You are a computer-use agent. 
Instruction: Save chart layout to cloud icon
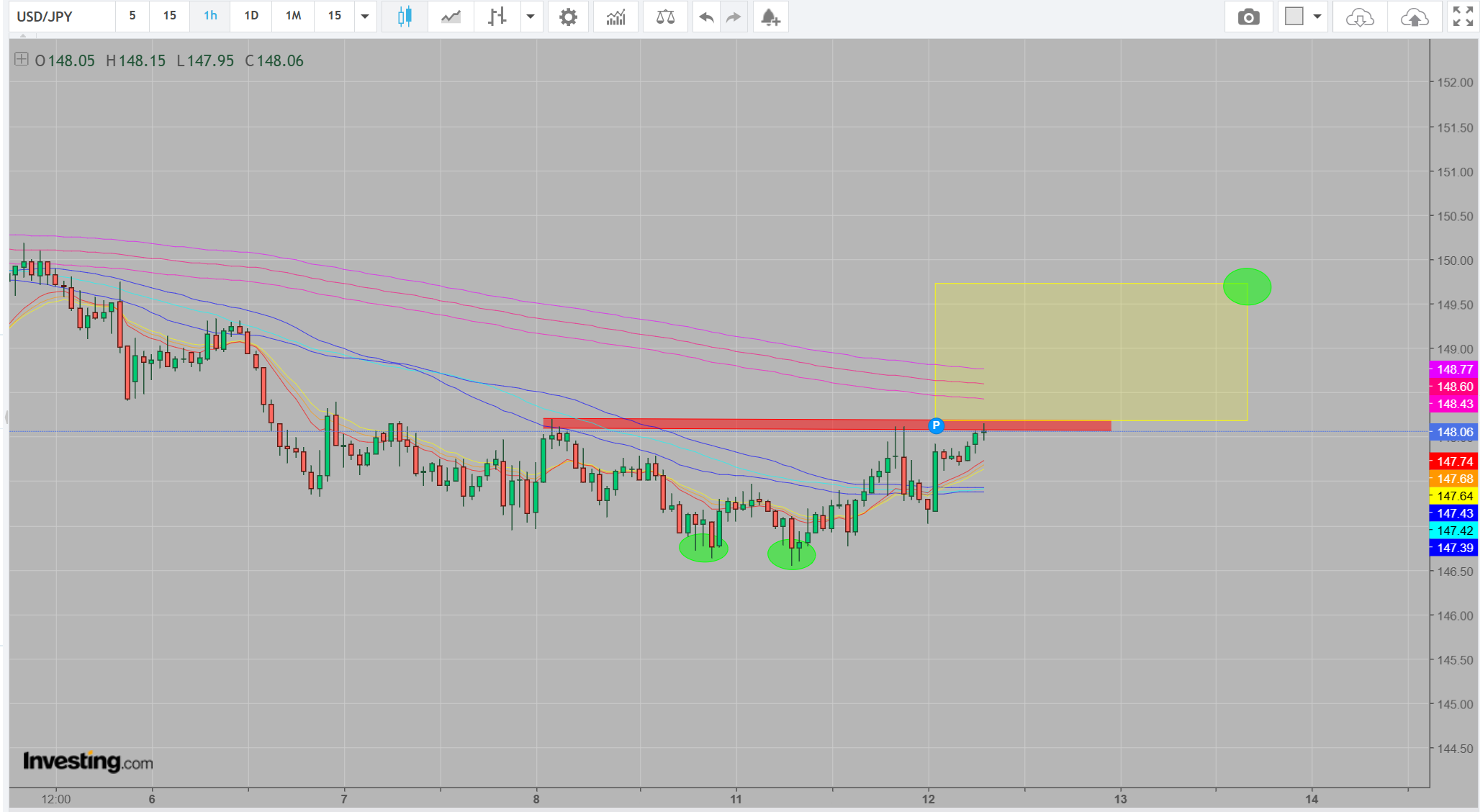(1414, 17)
